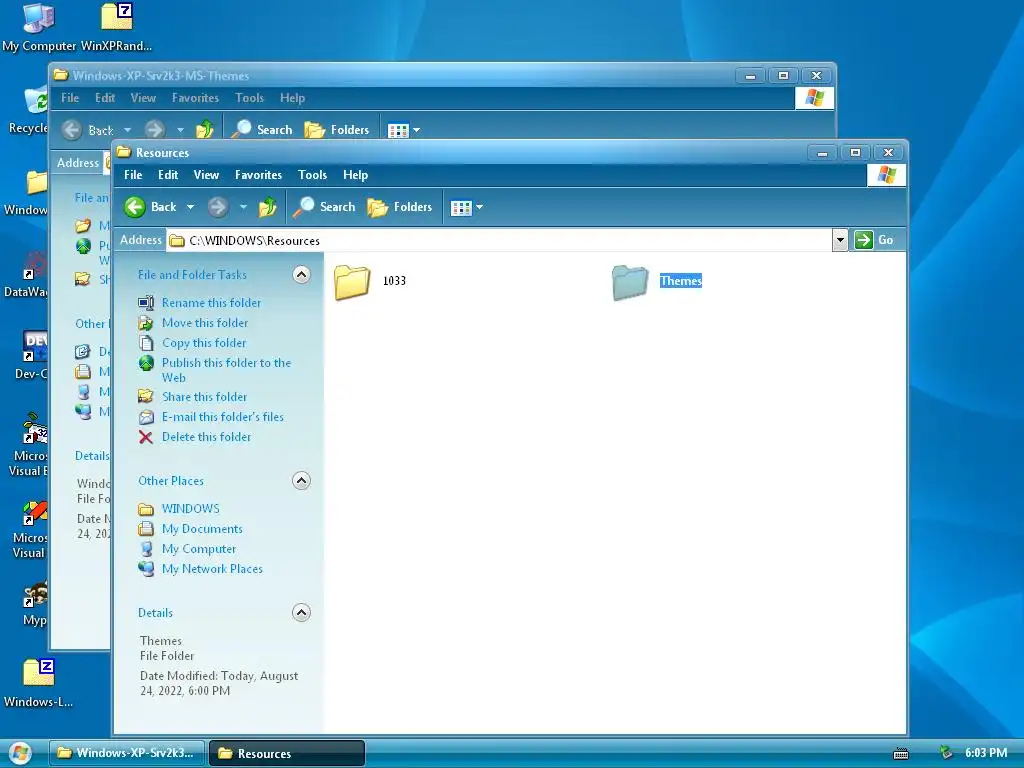Click the Delete this folder link

[206, 438]
